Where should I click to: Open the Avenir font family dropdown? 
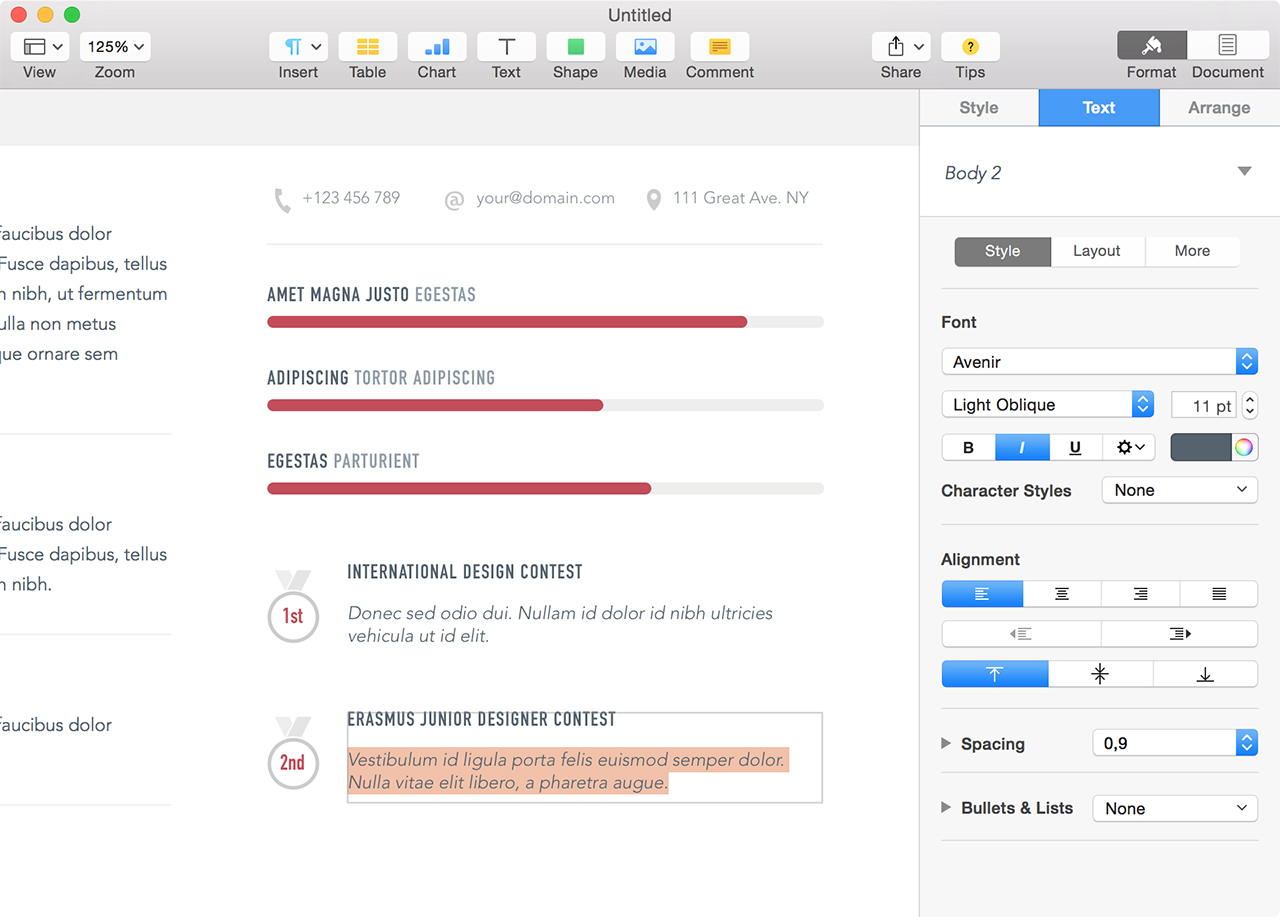(1099, 362)
